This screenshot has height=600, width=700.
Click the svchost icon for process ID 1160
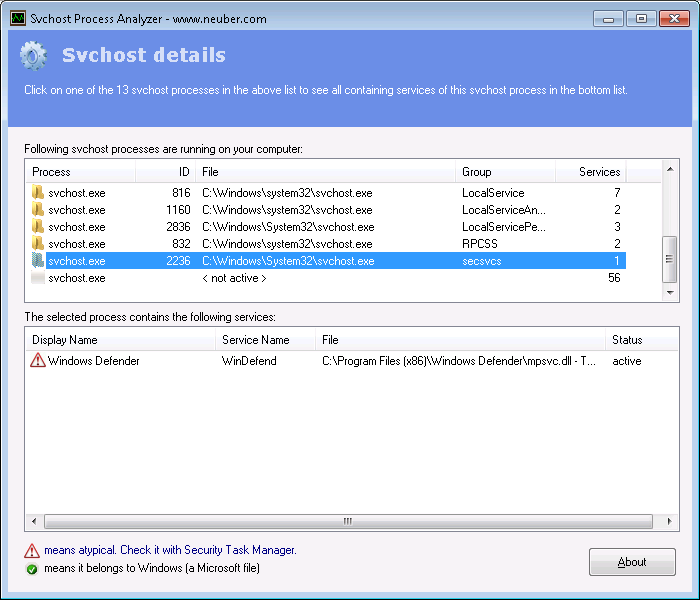click(x=38, y=210)
